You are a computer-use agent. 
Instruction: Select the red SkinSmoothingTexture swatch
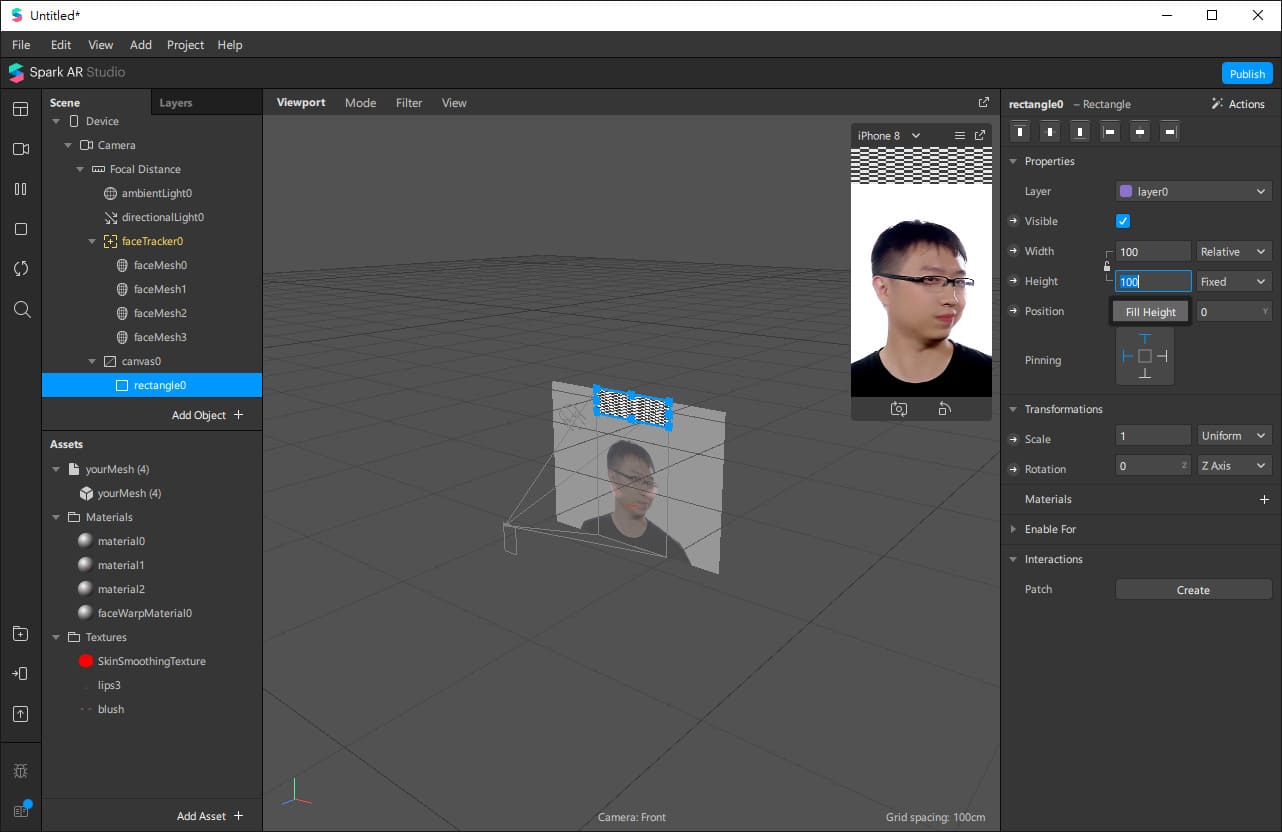click(x=86, y=661)
